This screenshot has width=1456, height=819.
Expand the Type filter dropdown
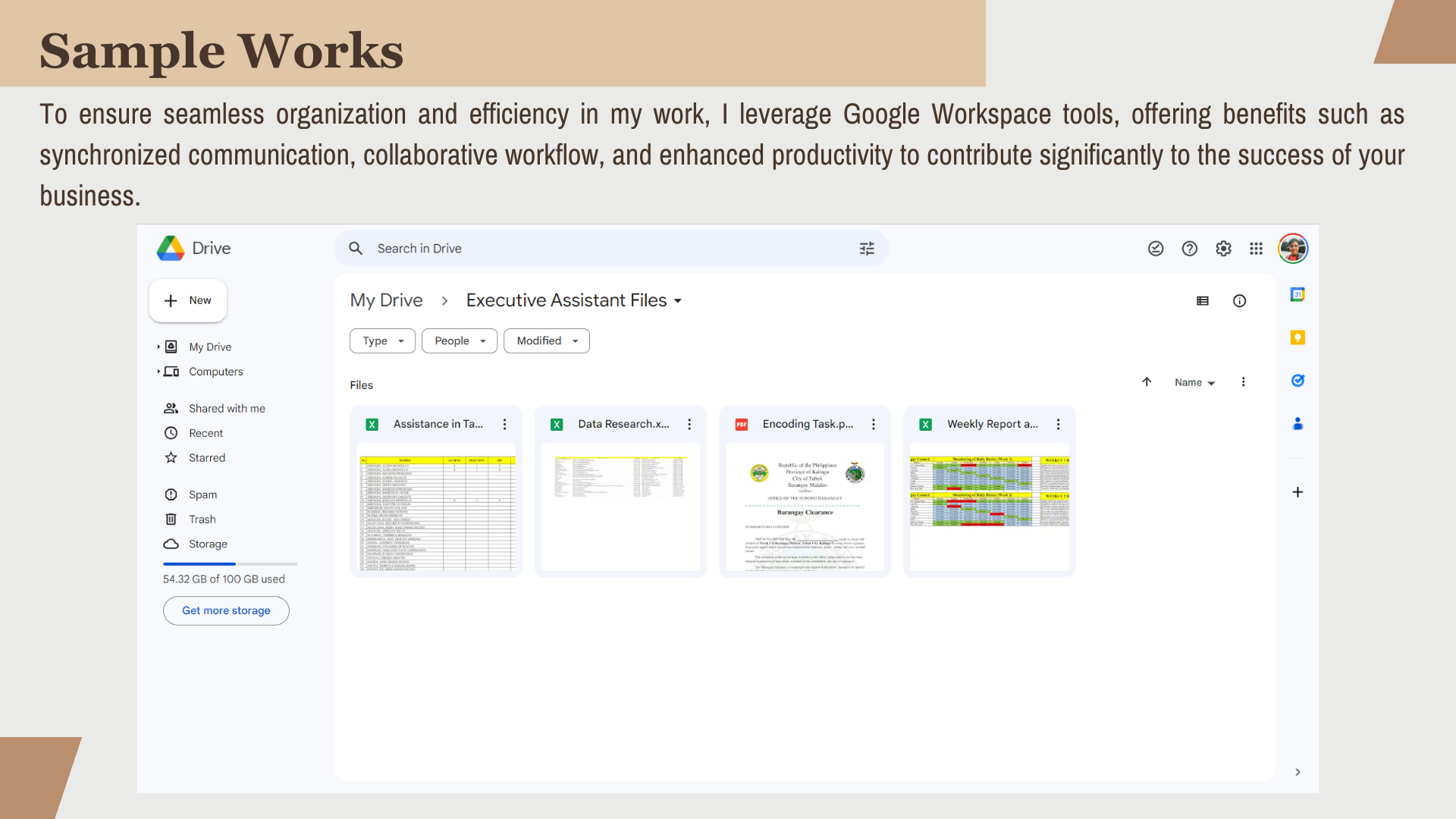coord(382,341)
